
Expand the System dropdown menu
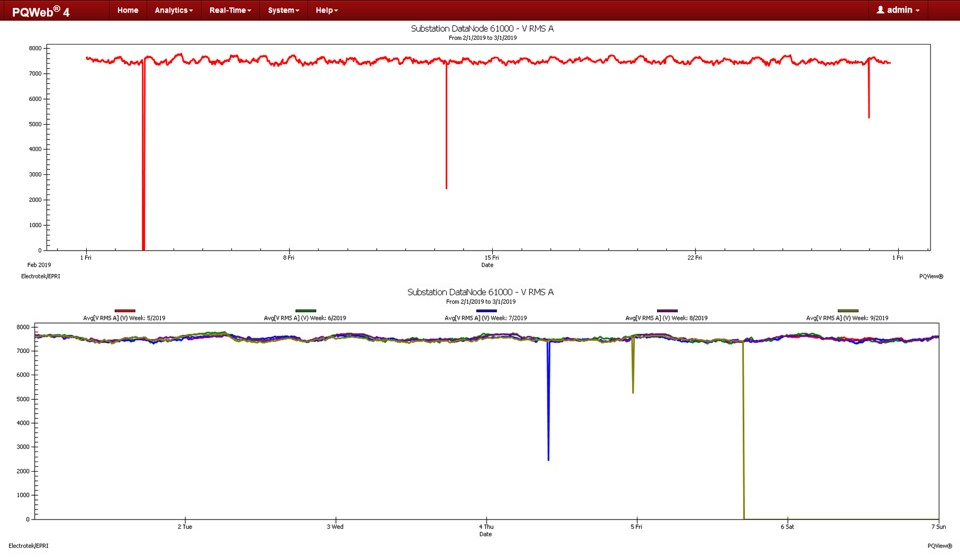point(283,10)
